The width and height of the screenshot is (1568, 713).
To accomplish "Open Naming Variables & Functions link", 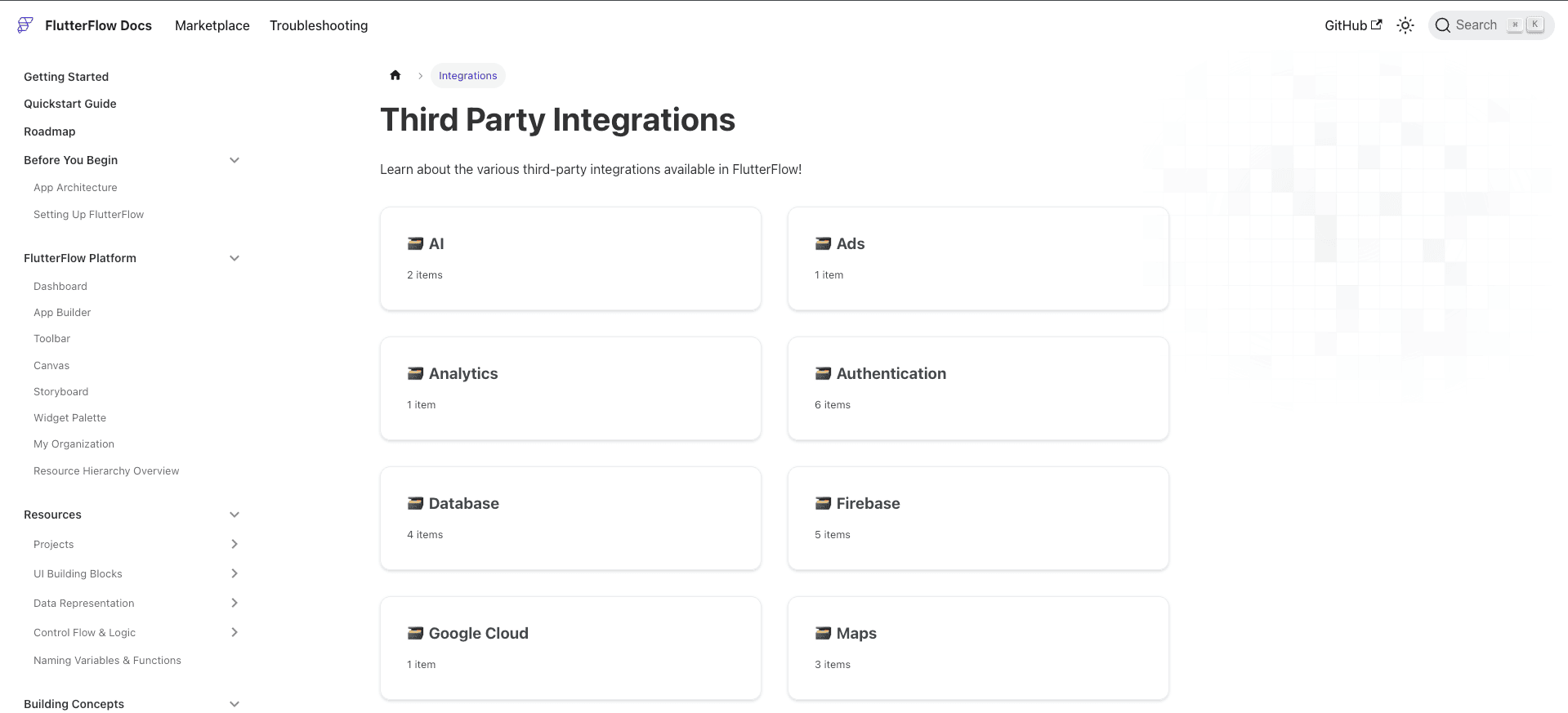I will click(x=107, y=660).
